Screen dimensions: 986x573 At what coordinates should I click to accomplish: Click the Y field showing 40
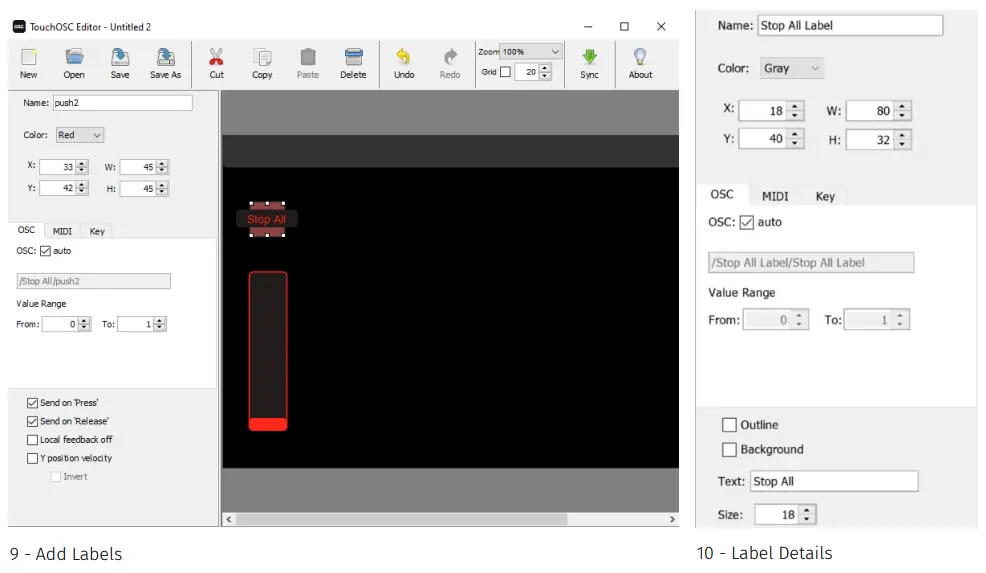point(763,139)
